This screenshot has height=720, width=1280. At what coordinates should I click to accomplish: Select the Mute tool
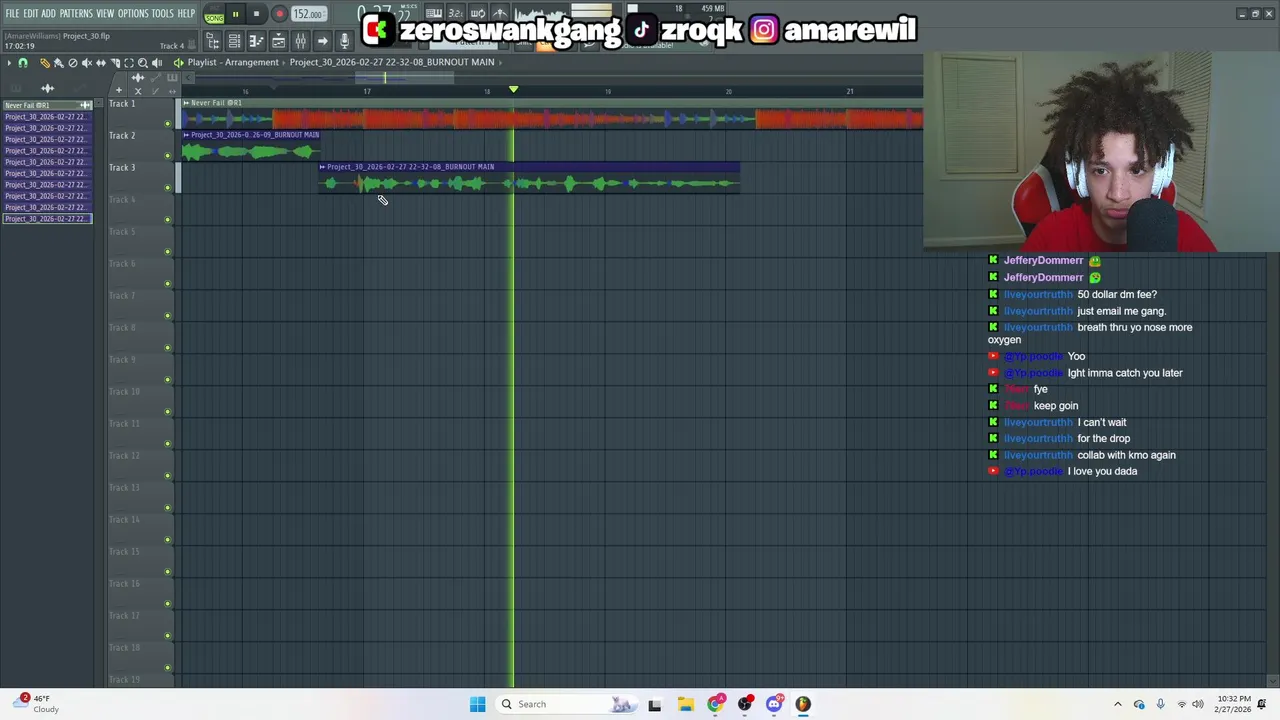pos(86,63)
